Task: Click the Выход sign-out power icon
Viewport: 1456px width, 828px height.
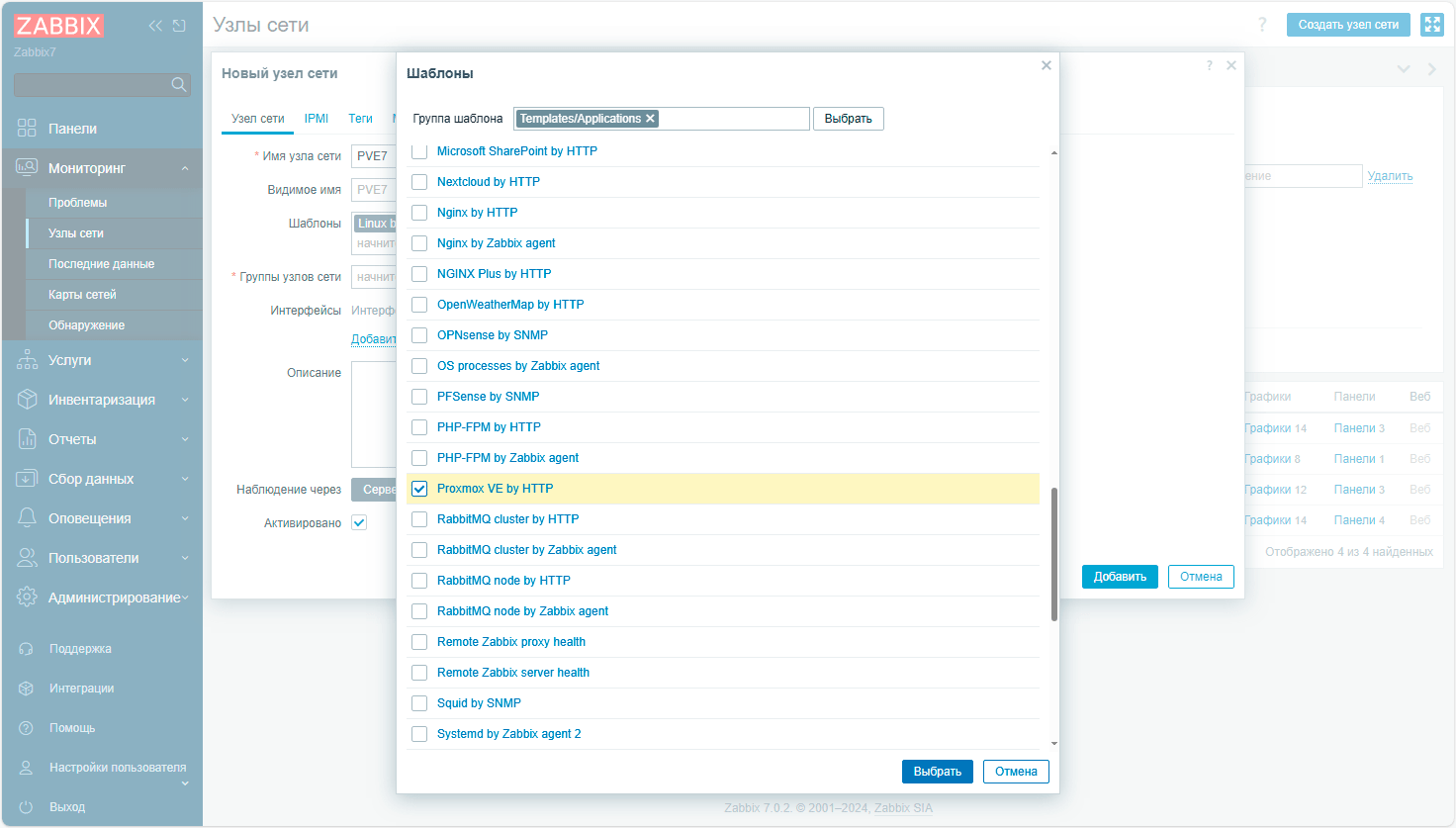Action: click(x=27, y=807)
